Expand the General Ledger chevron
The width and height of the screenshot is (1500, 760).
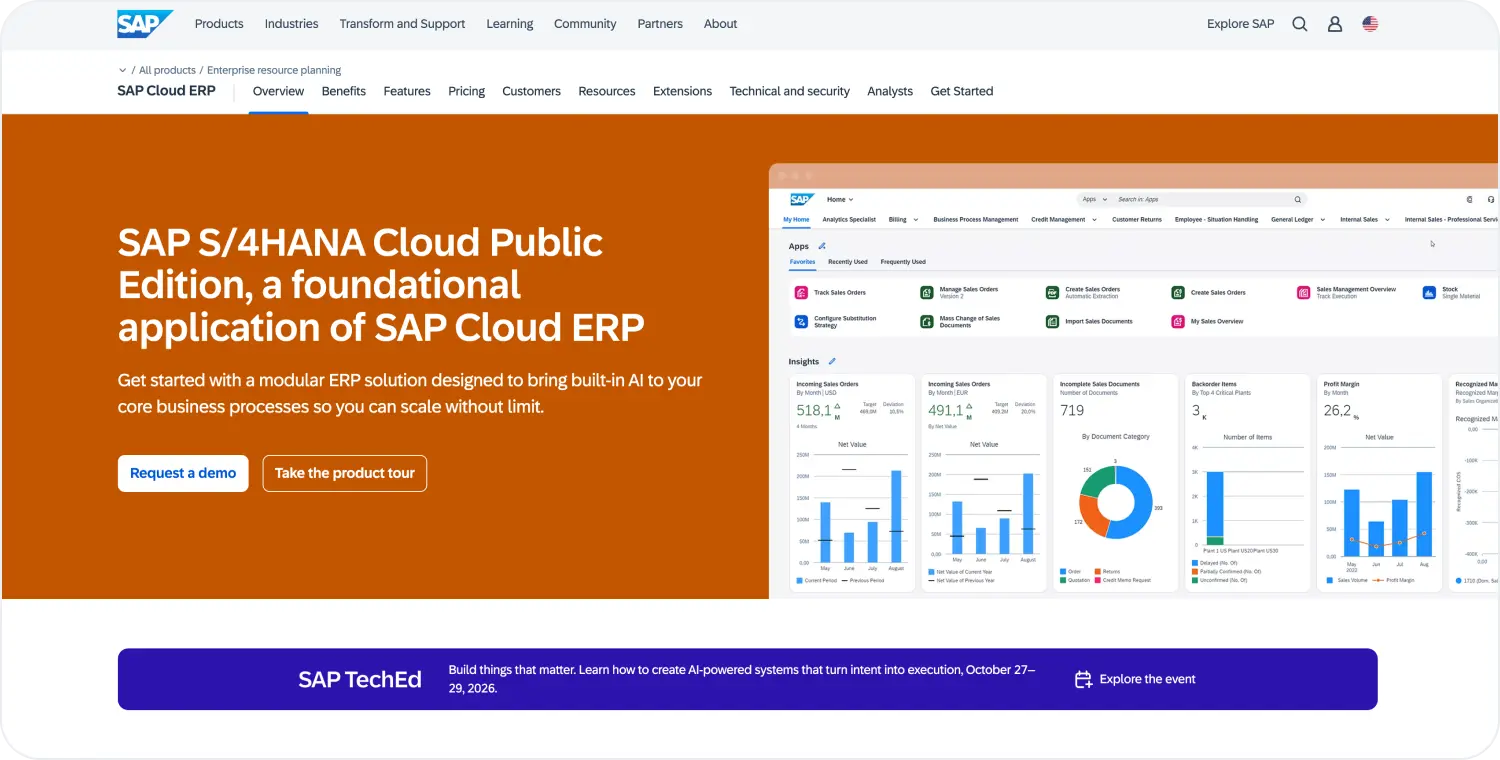point(1322,220)
